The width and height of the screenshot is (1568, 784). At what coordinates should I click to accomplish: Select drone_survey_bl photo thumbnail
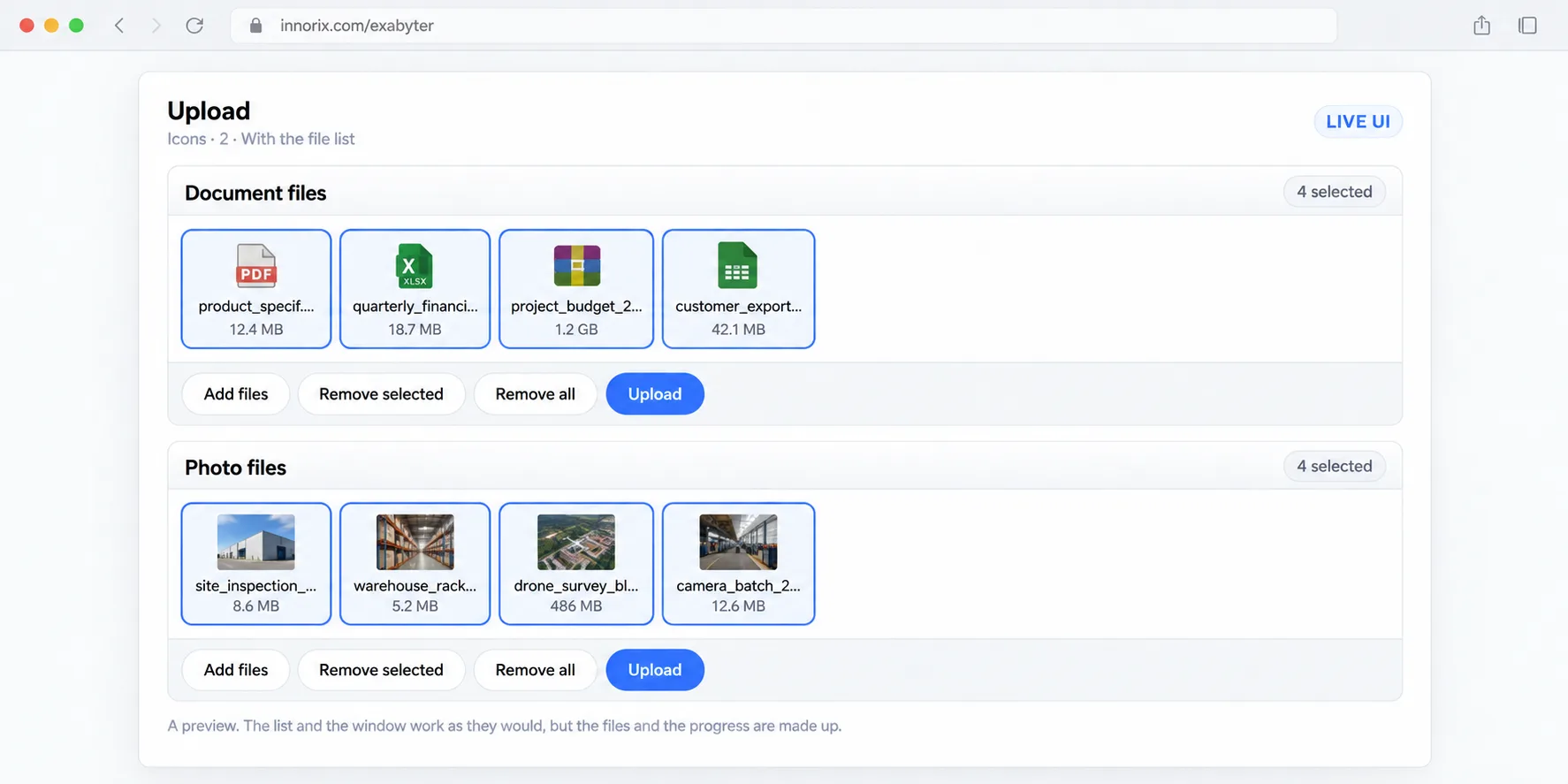576,542
